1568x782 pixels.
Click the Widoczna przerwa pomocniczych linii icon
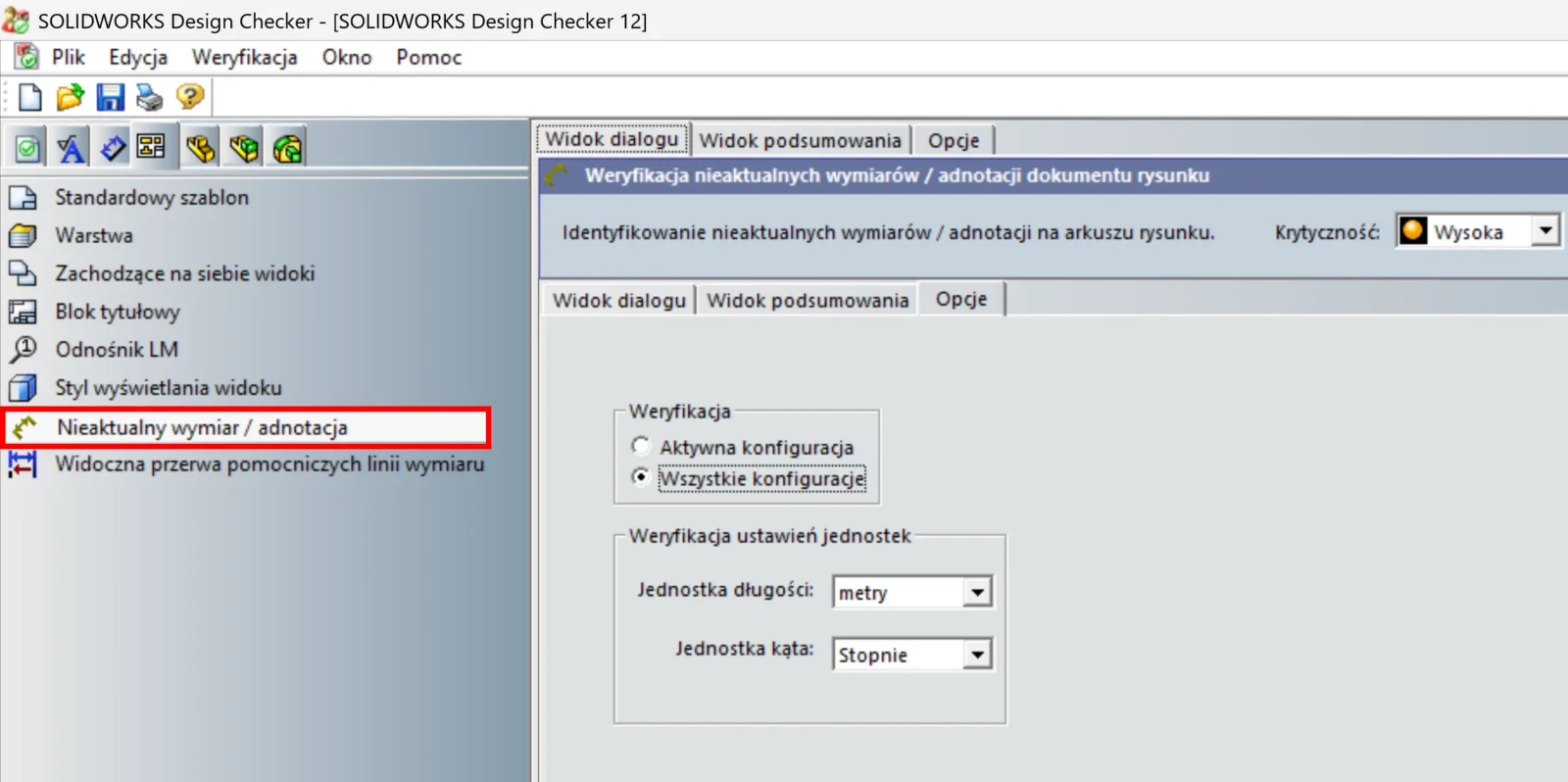(23, 464)
